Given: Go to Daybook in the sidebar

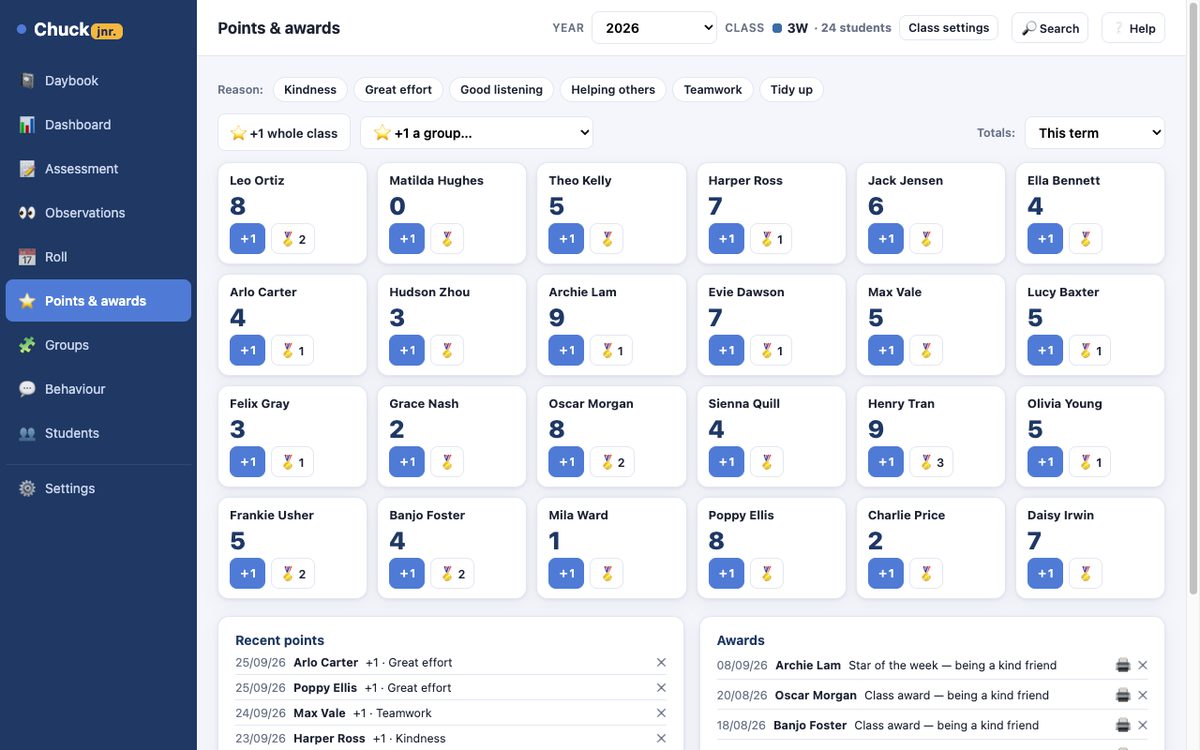Looking at the screenshot, I should coord(98,81).
